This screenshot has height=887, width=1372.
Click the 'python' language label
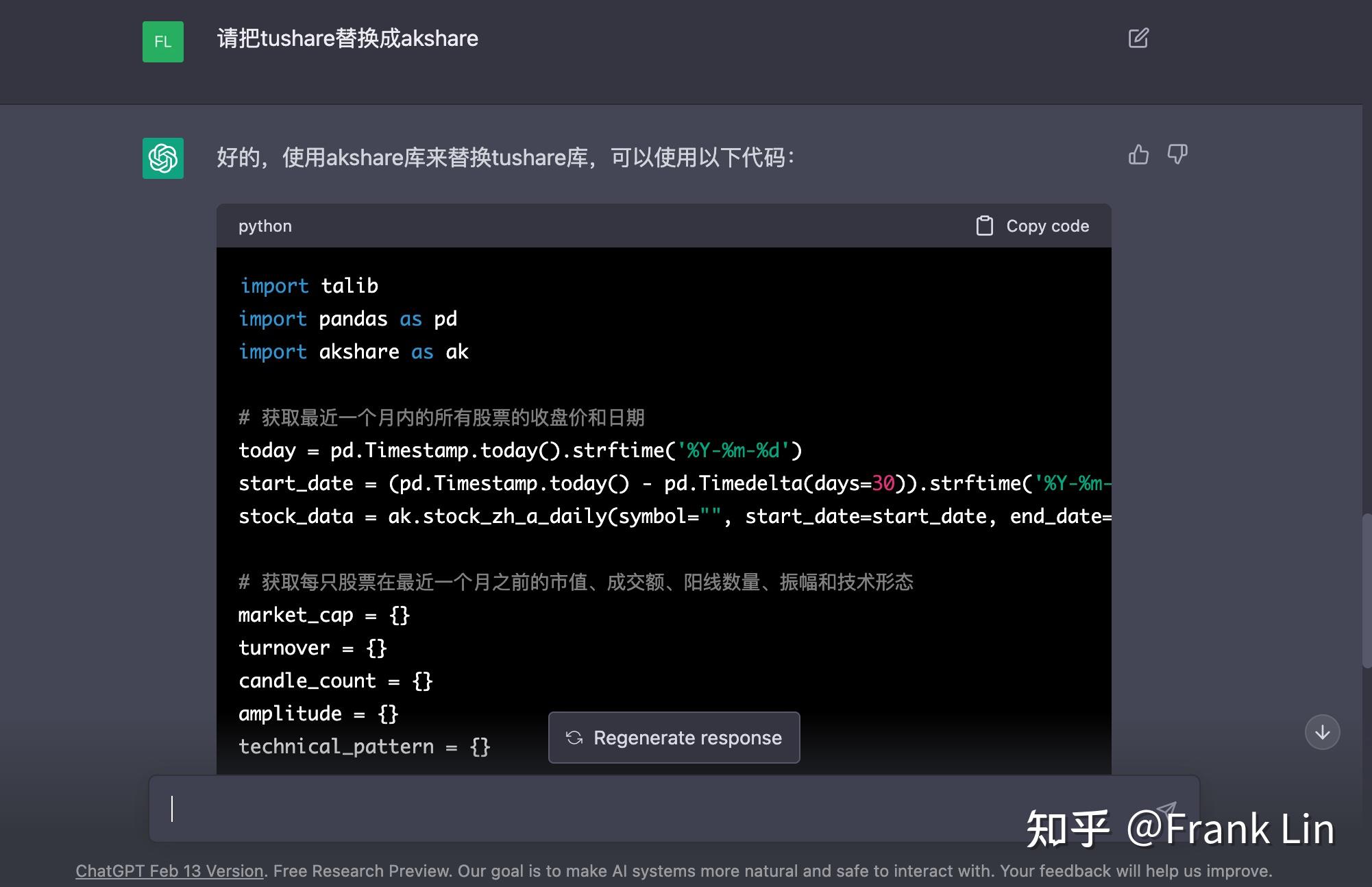[x=265, y=226]
